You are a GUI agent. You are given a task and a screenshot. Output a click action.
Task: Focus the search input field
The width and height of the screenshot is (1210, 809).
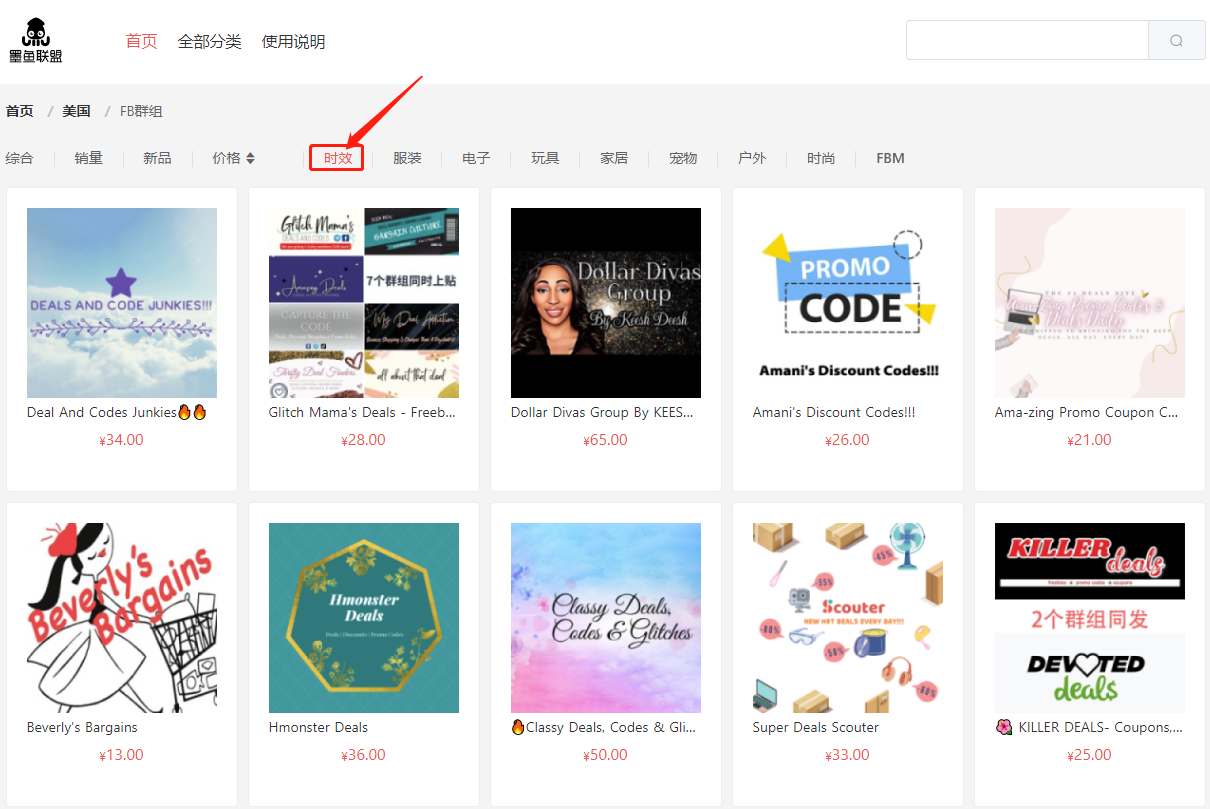[1027, 41]
